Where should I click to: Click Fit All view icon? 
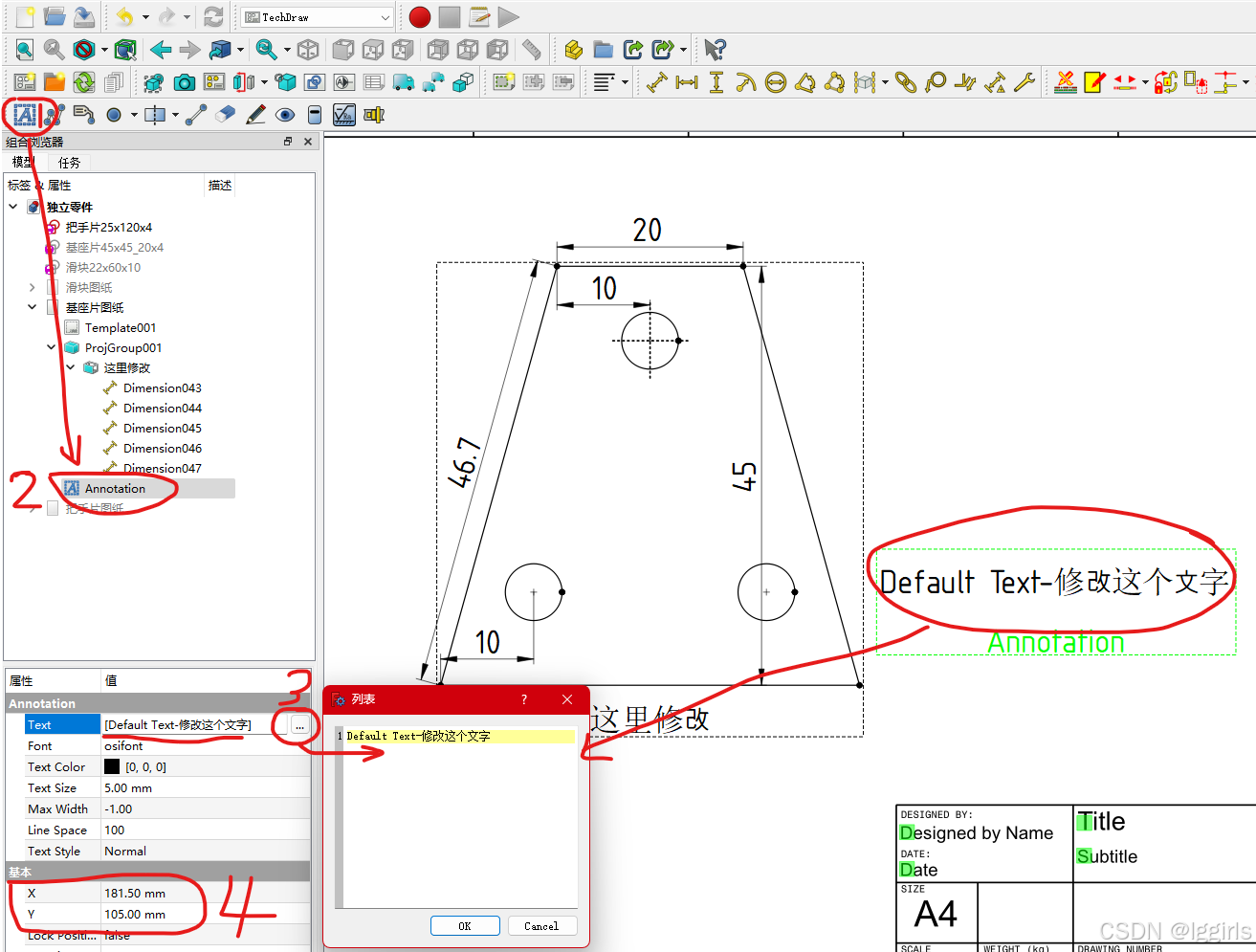tap(25, 50)
